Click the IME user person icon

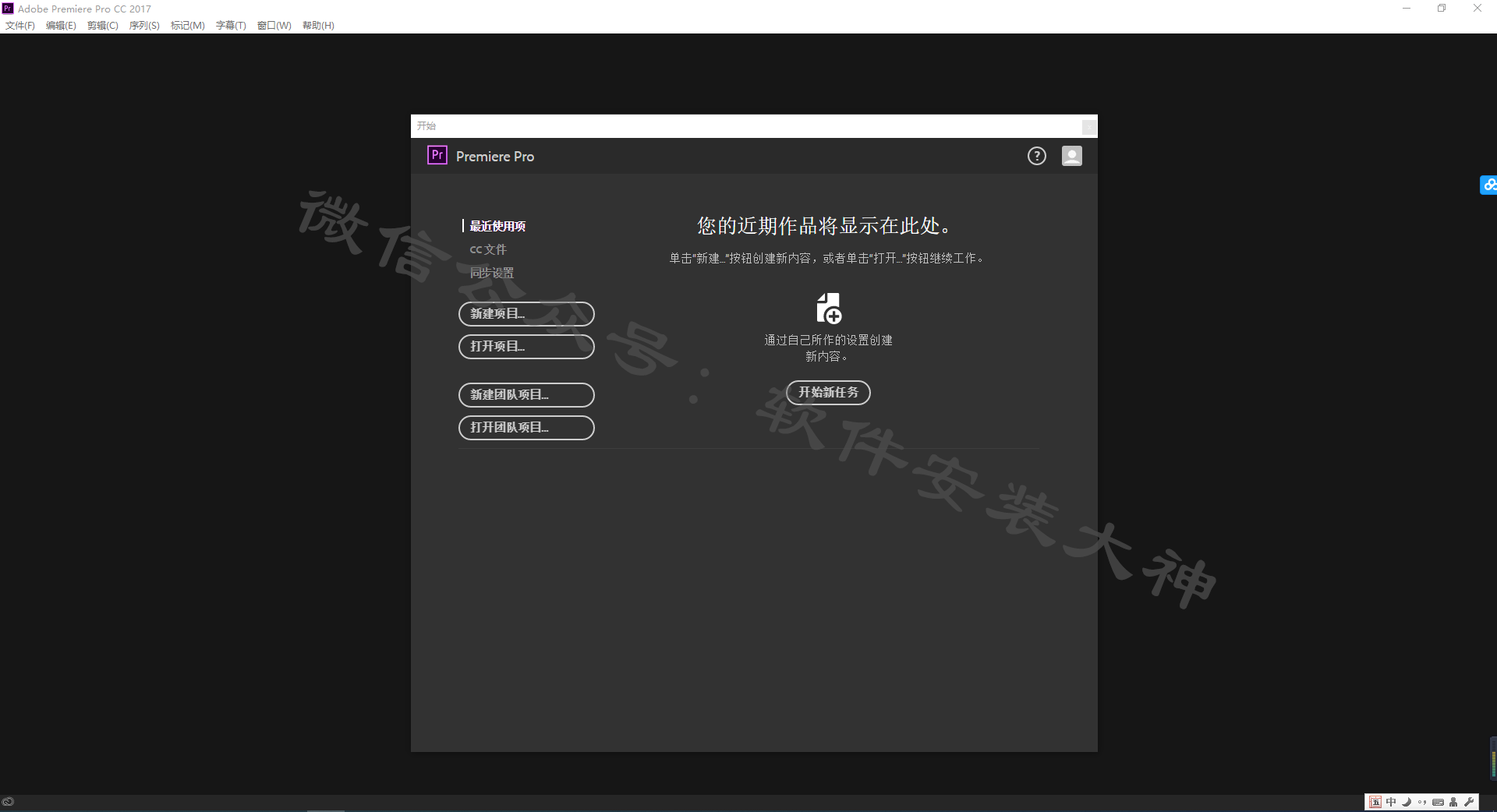click(x=1453, y=802)
